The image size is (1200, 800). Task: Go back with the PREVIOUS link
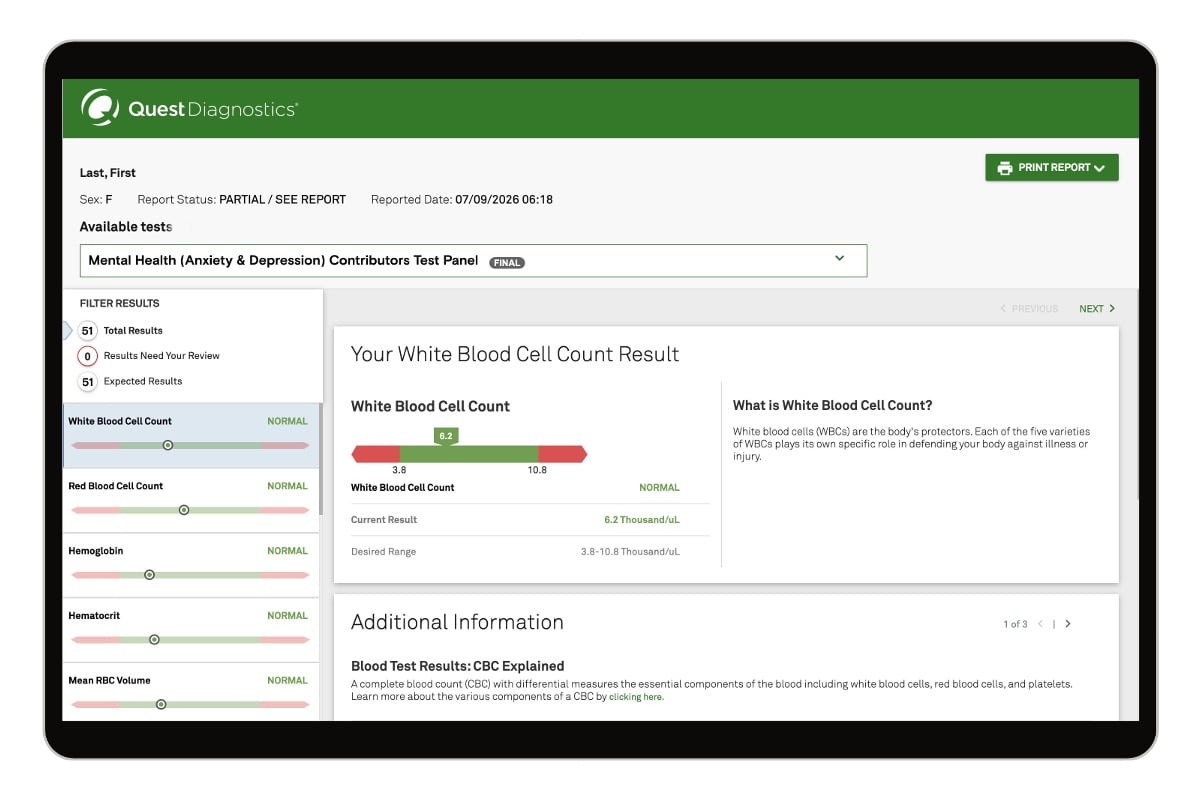coord(1029,309)
